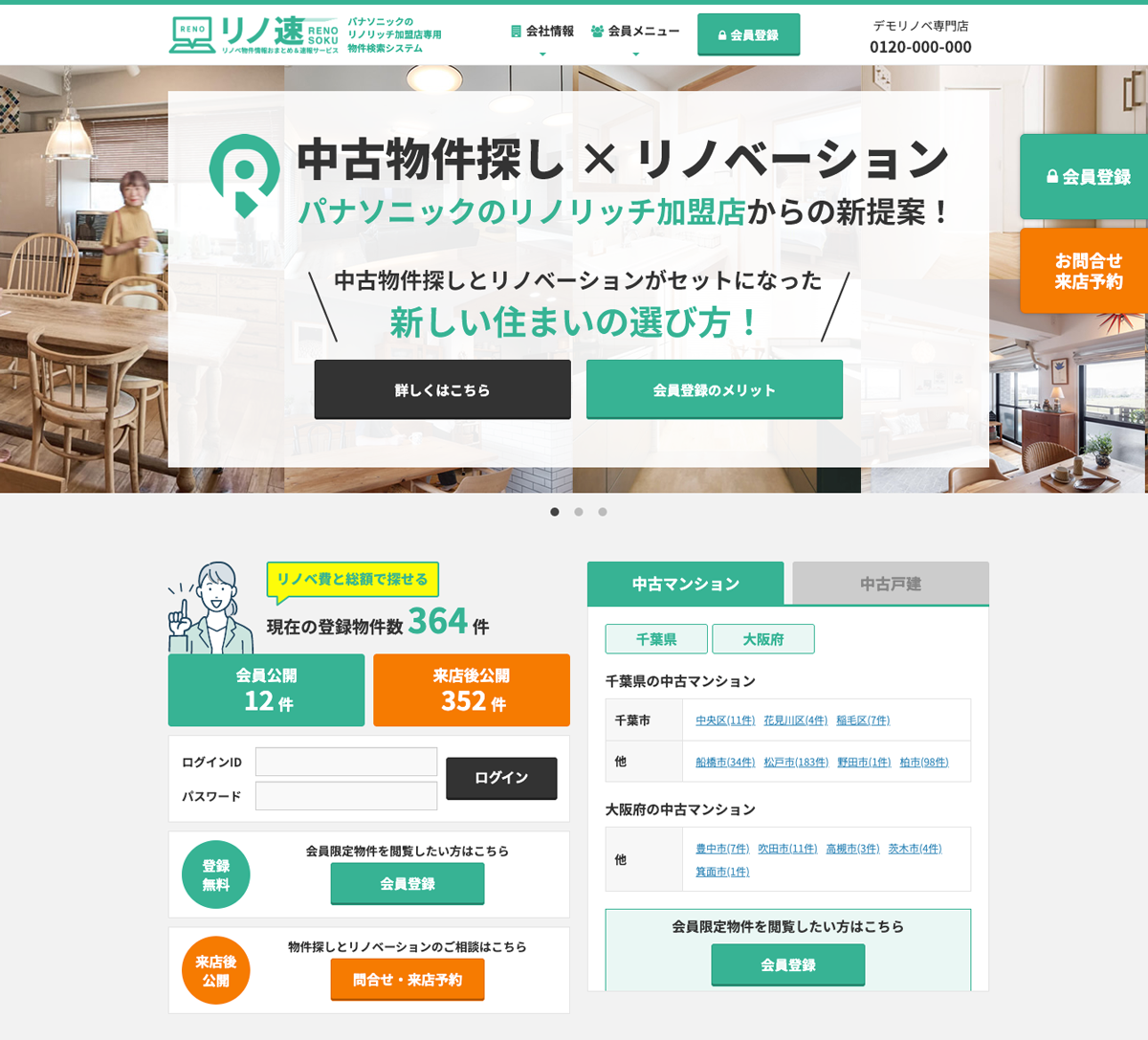This screenshot has height=1040, width=1148.
Task: Click the 会員登録のメリット button
Action: (x=715, y=389)
